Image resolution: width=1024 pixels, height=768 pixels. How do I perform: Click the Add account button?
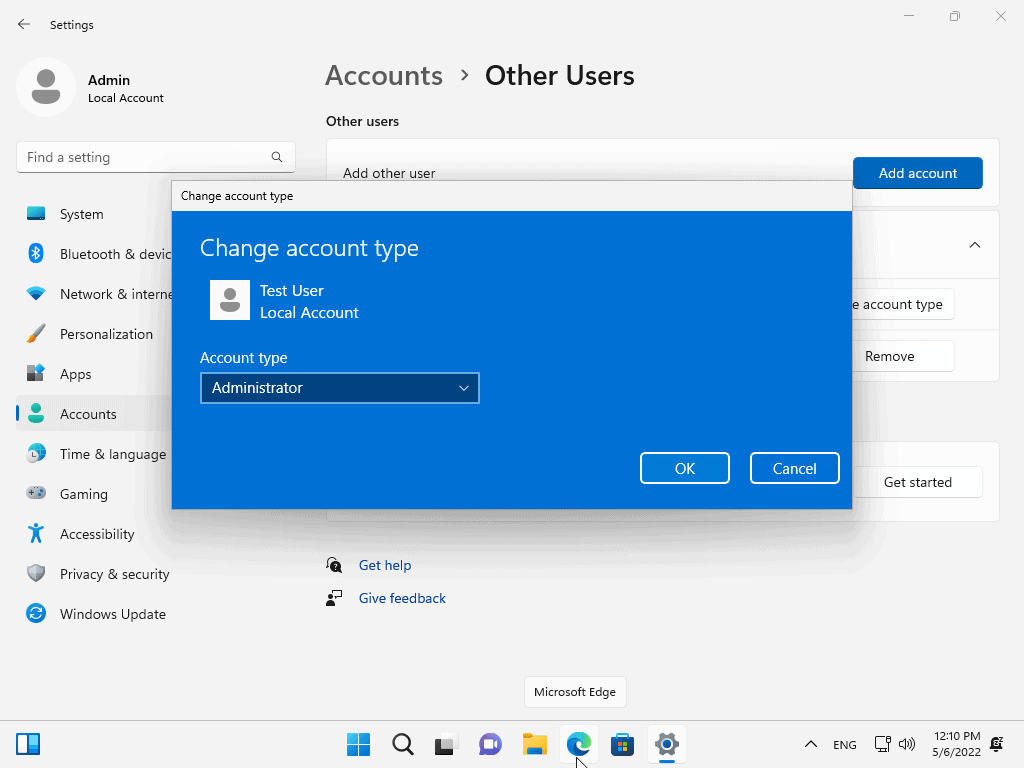click(917, 173)
